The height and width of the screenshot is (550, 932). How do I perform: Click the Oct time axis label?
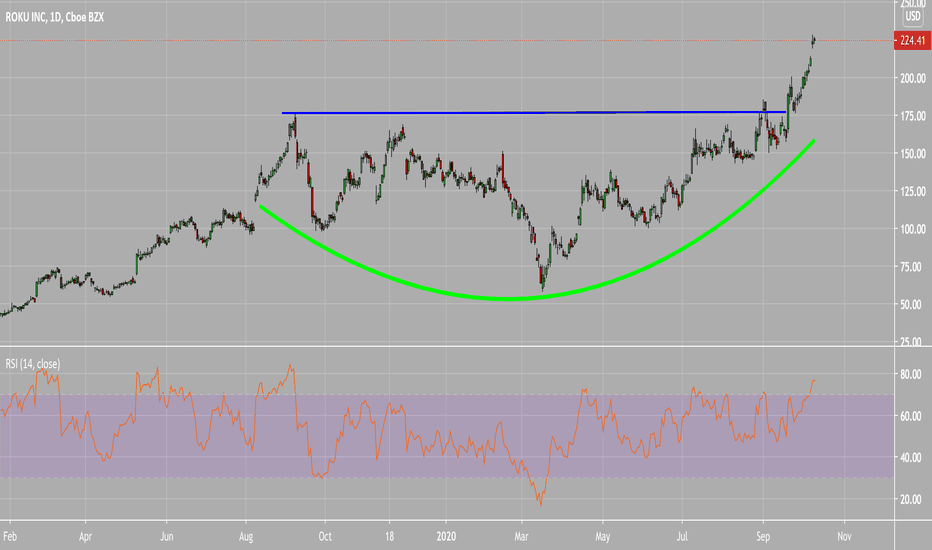pos(325,536)
